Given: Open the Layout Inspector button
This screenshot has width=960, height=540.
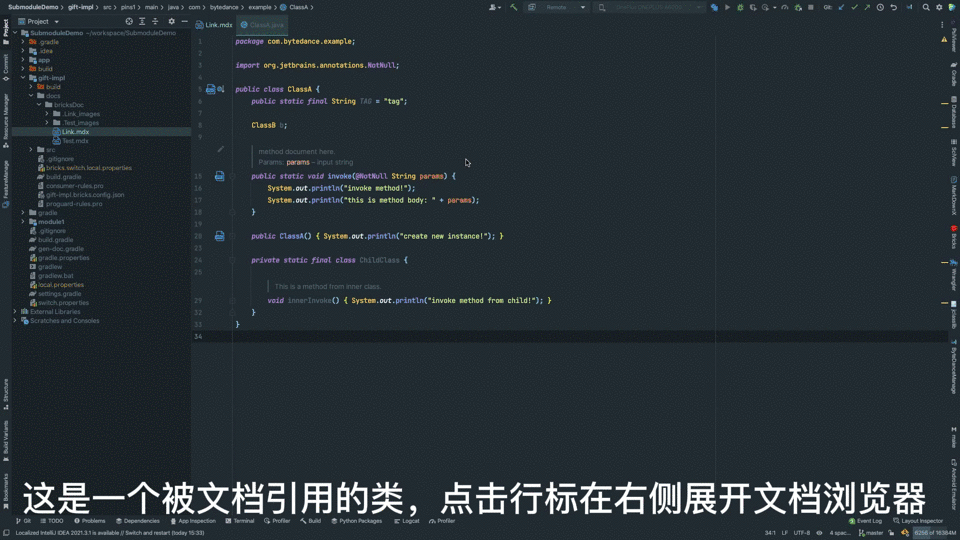Looking at the screenshot, I should coord(918,521).
